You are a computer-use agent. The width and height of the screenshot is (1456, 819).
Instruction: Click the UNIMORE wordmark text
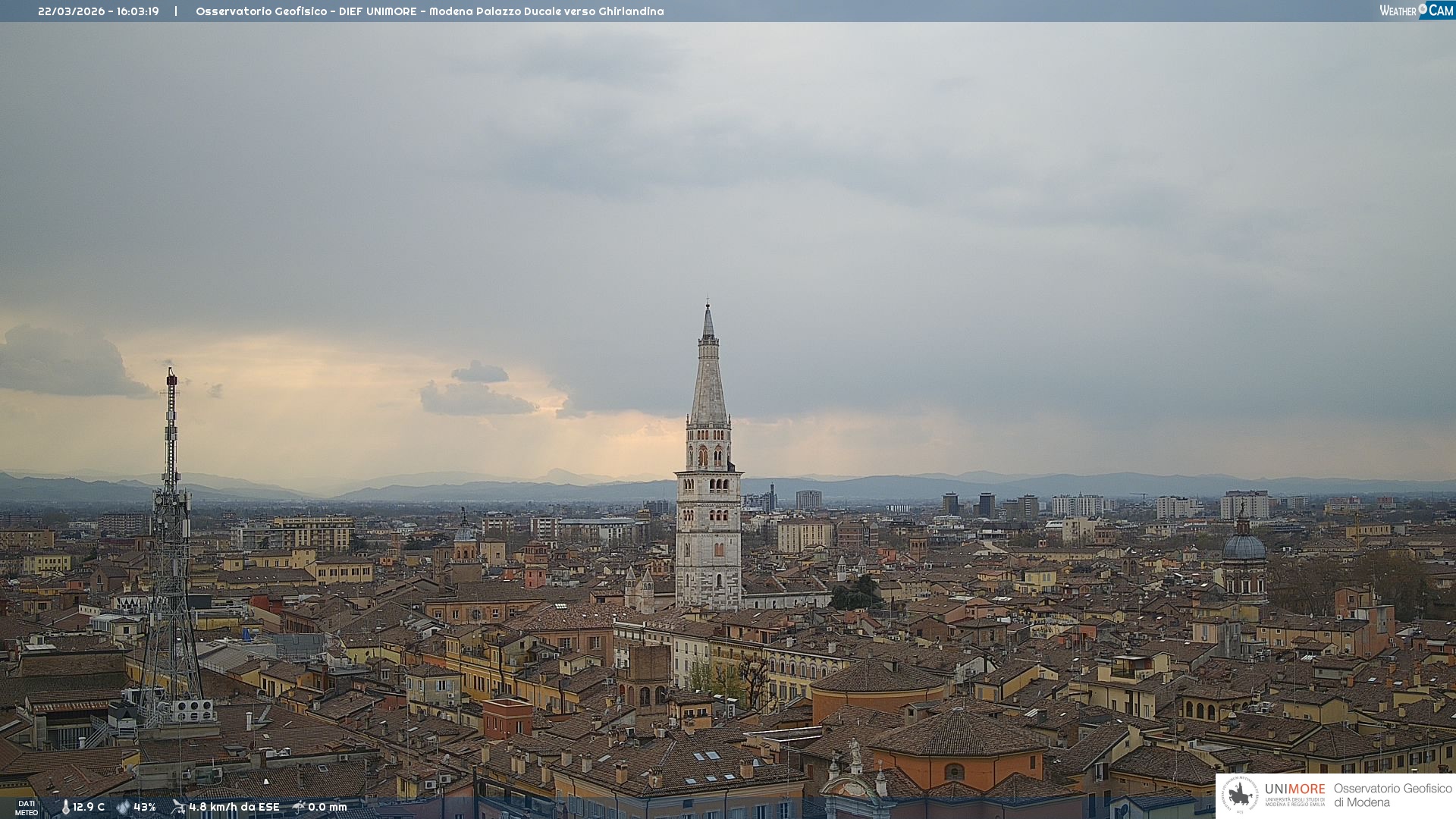point(1294,789)
